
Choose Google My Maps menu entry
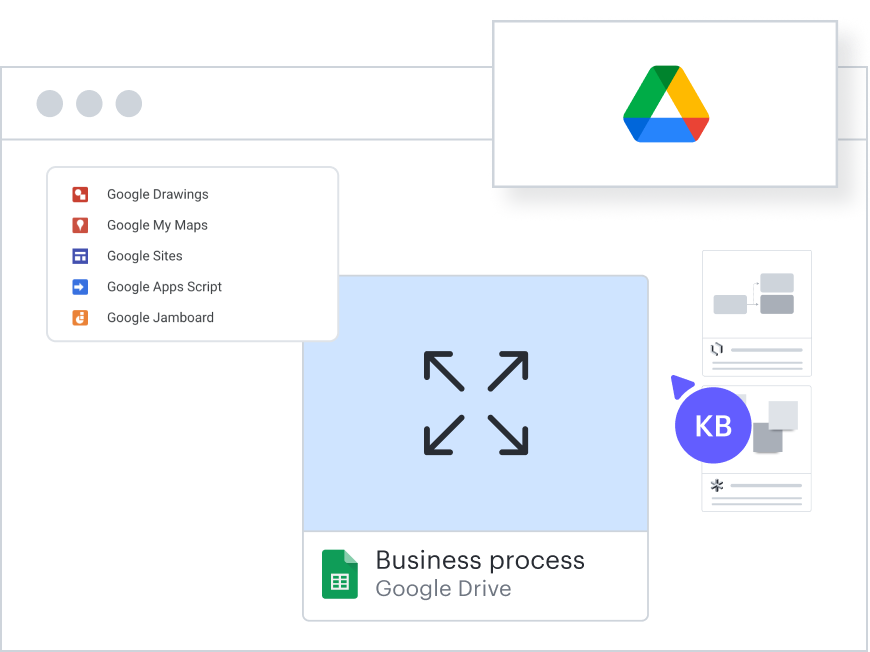157,225
